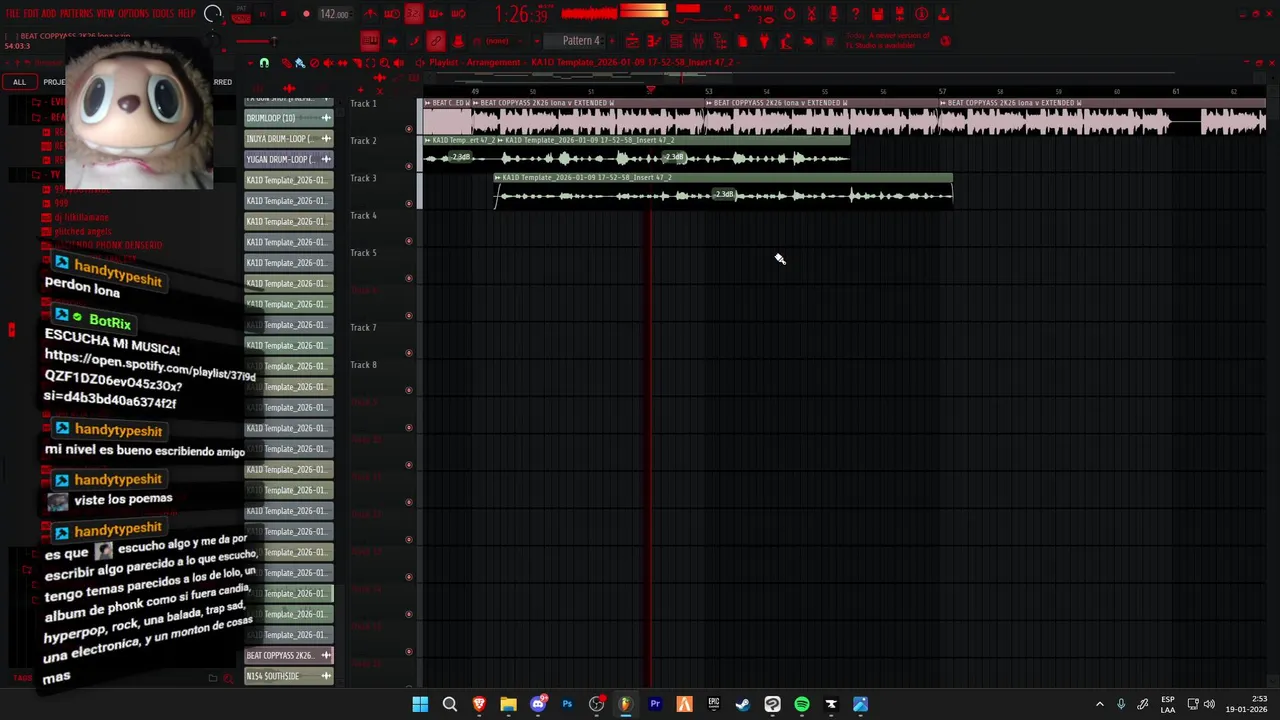Viewport: 1280px width, 720px height.
Task: Switch PAT/SONG playback mode
Action: 241,14
